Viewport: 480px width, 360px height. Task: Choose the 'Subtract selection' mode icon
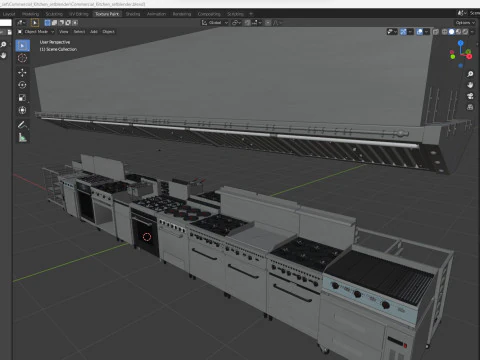[61, 23]
